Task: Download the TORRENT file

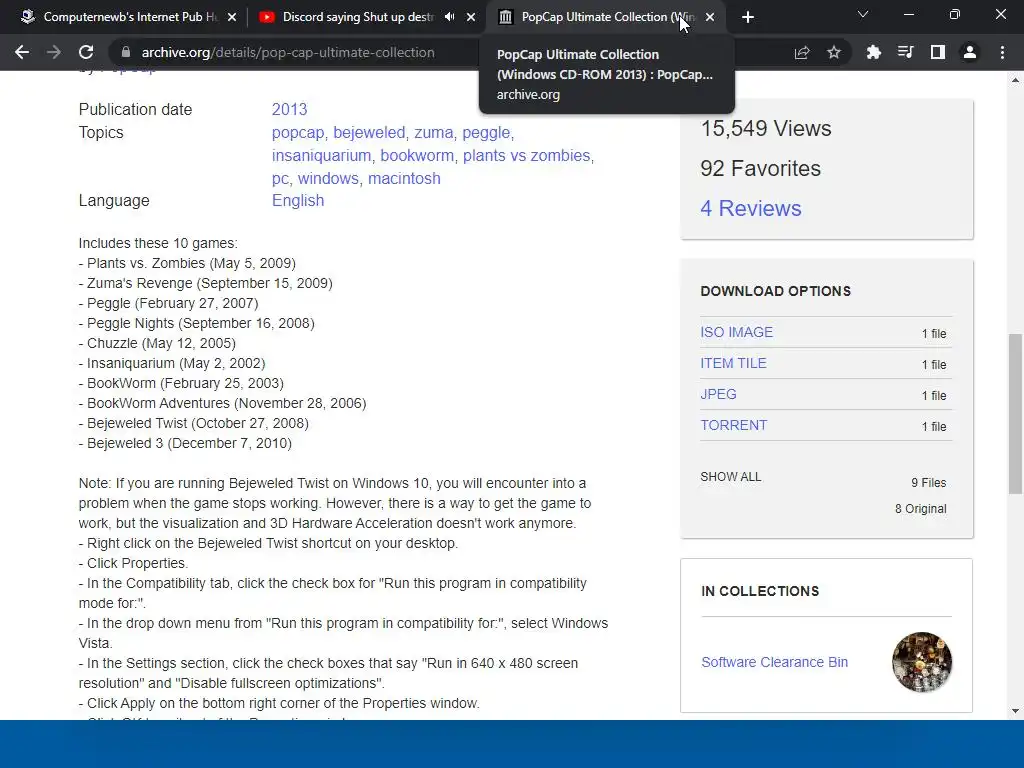Action: (x=734, y=425)
